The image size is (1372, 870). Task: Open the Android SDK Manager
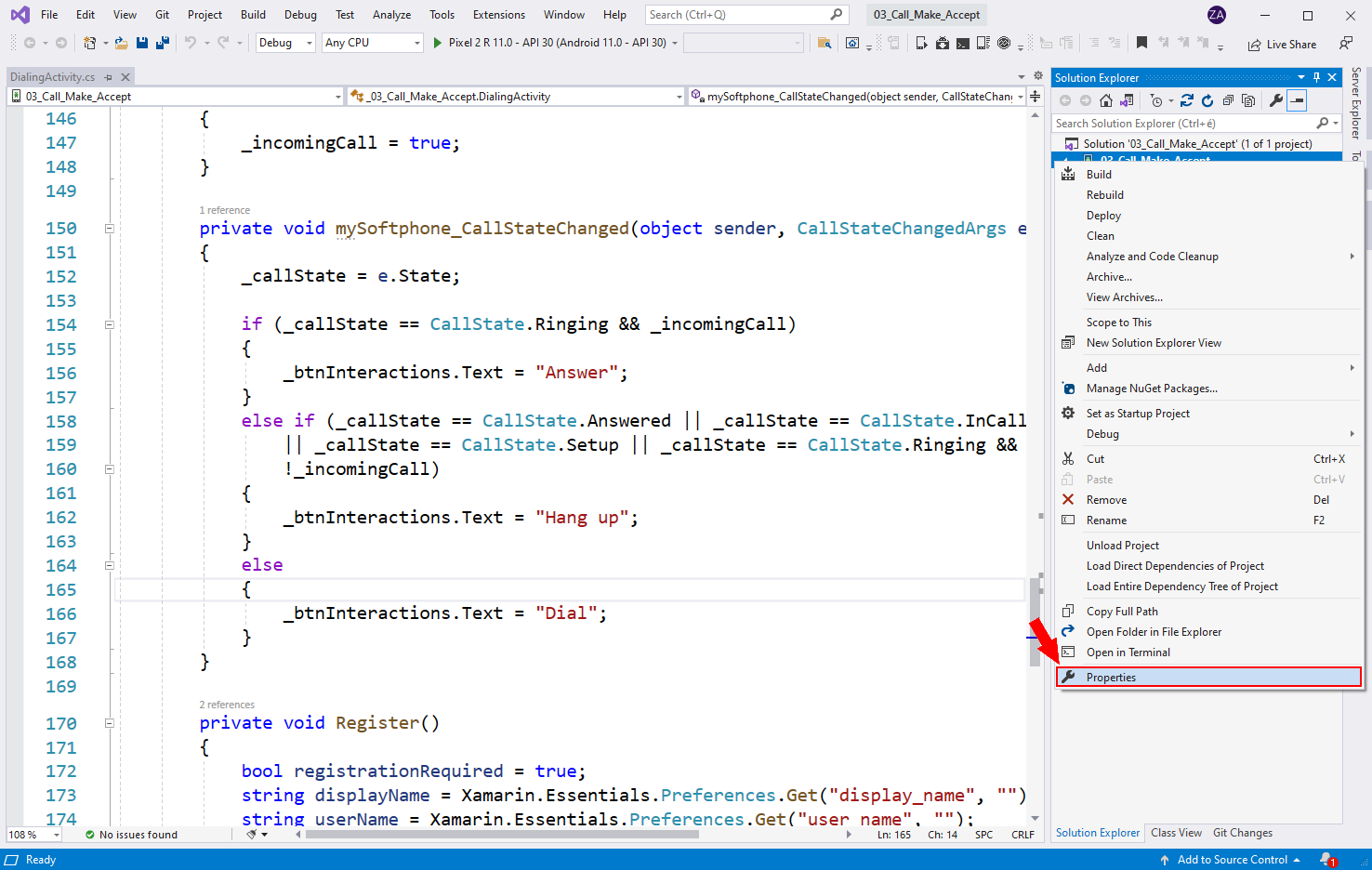click(x=943, y=42)
